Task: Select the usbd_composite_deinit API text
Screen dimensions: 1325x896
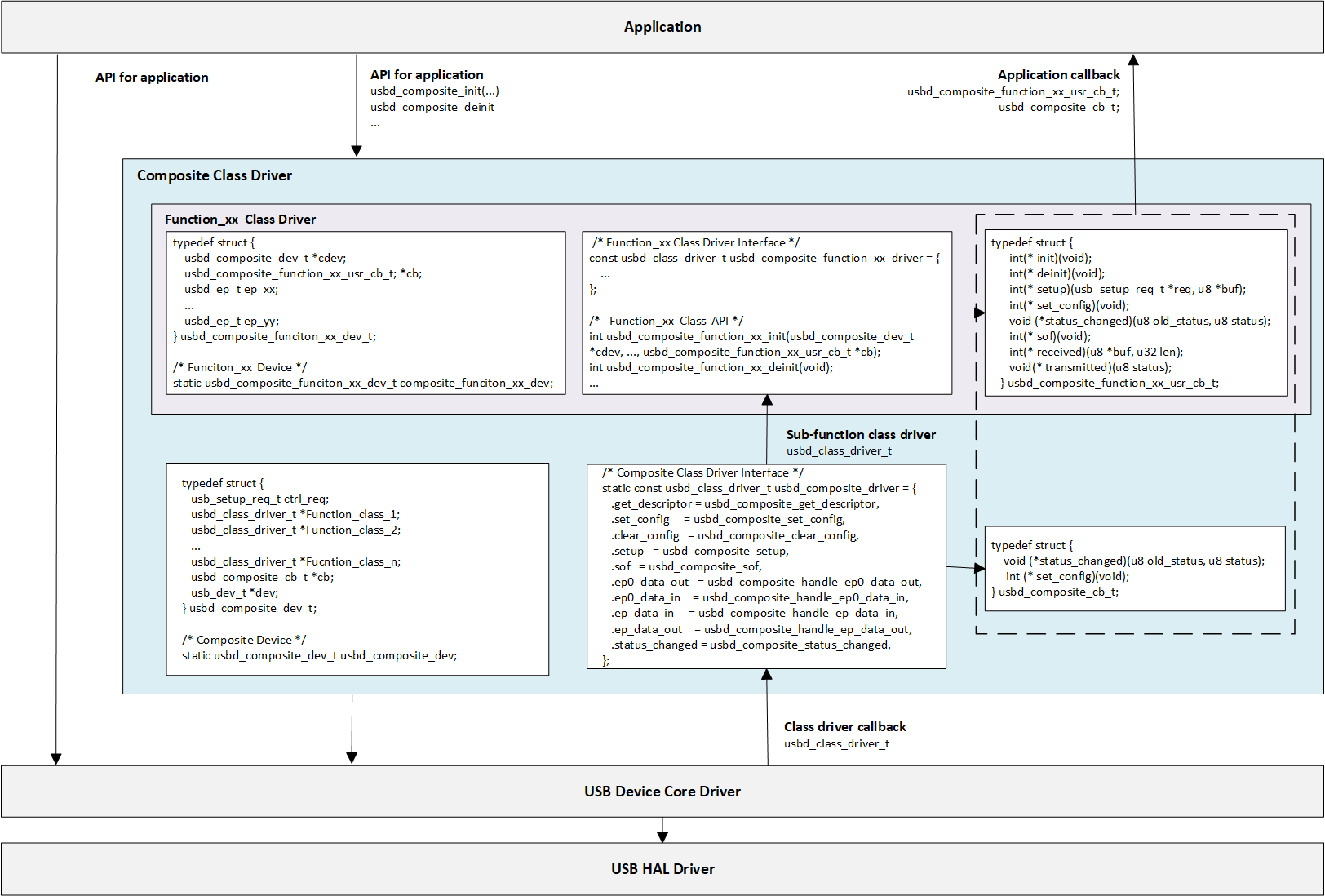Action: [x=432, y=107]
